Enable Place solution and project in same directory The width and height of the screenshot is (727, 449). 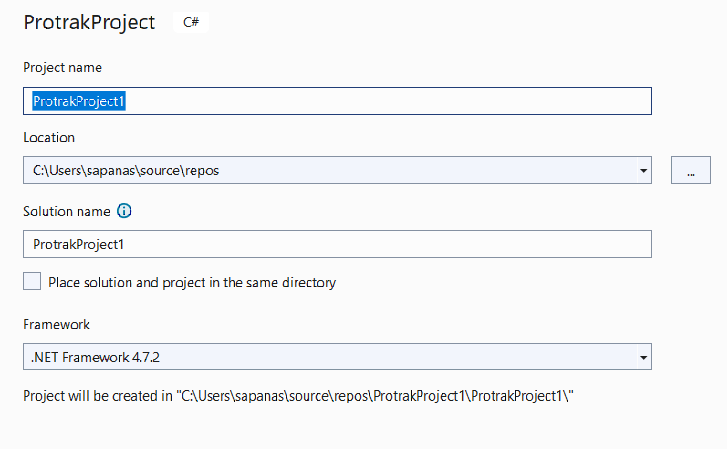[32, 282]
